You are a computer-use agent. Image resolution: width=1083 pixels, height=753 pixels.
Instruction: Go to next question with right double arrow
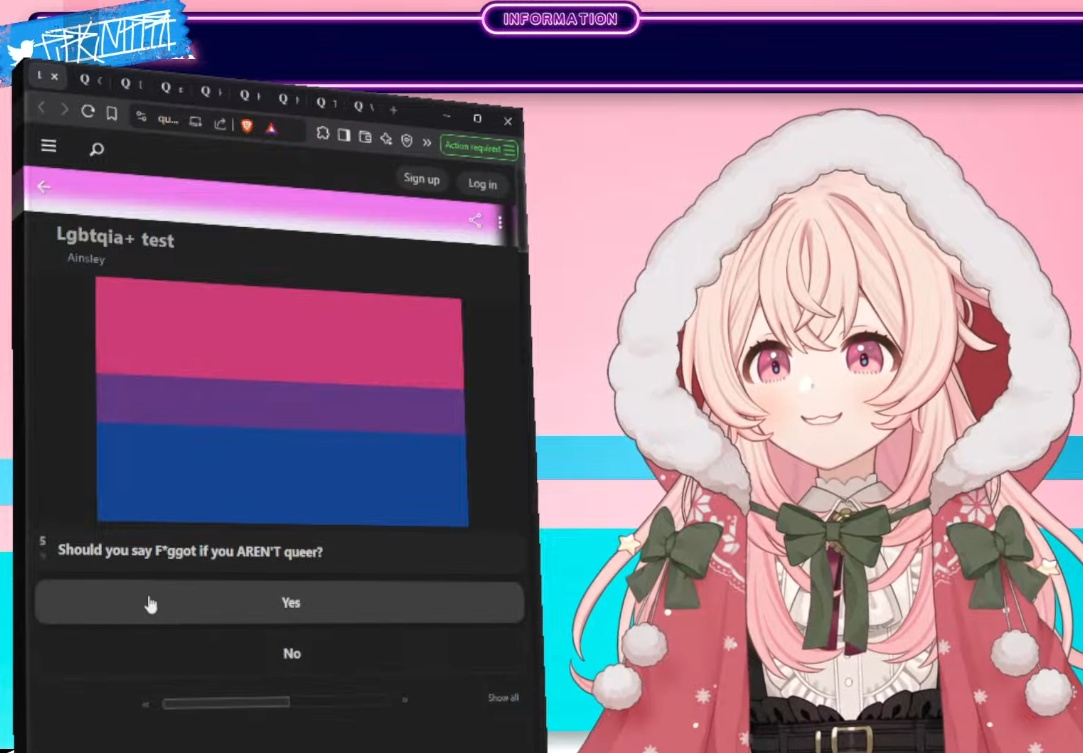pyautogui.click(x=405, y=700)
